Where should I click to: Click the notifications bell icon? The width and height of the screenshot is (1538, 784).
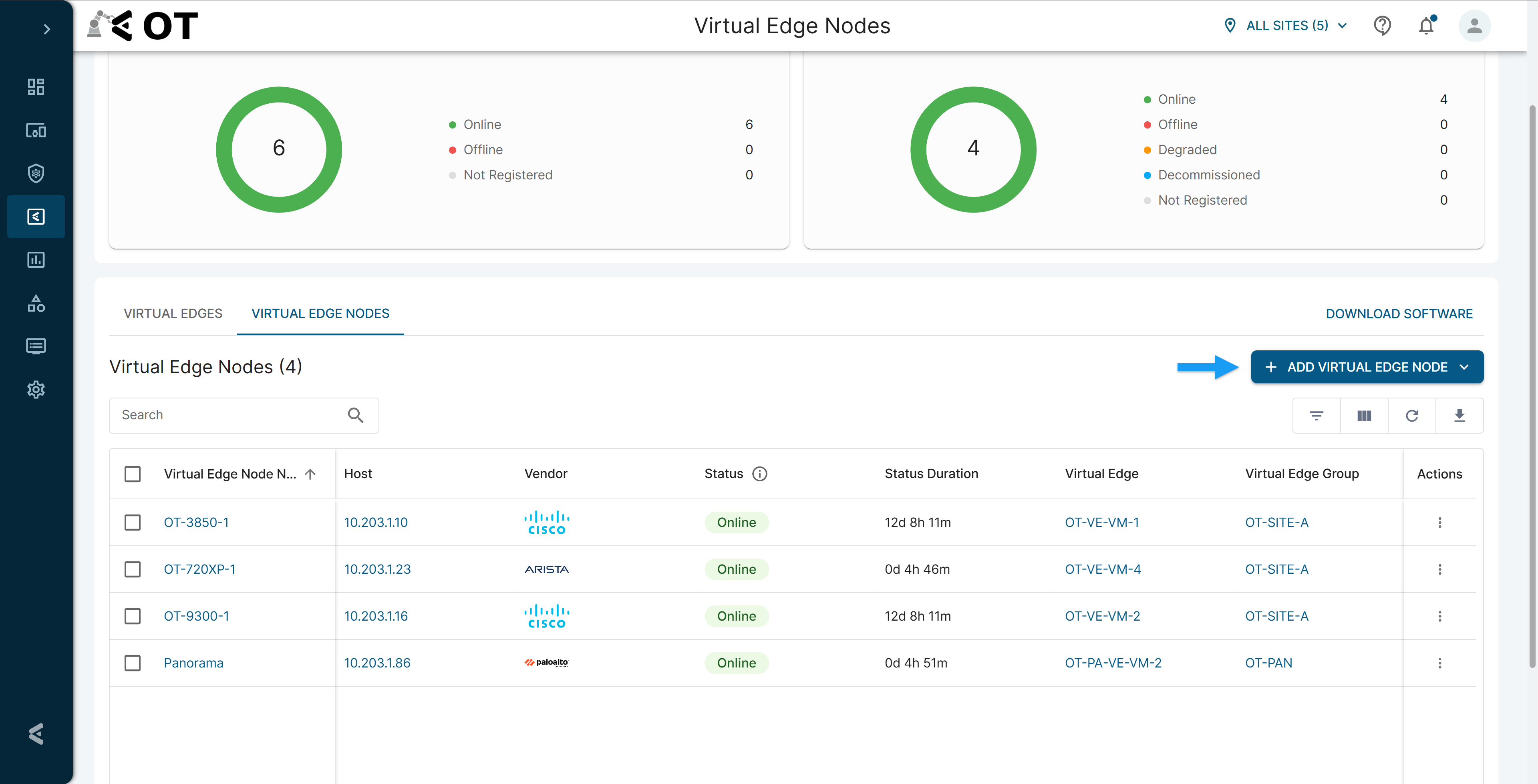coord(1426,26)
